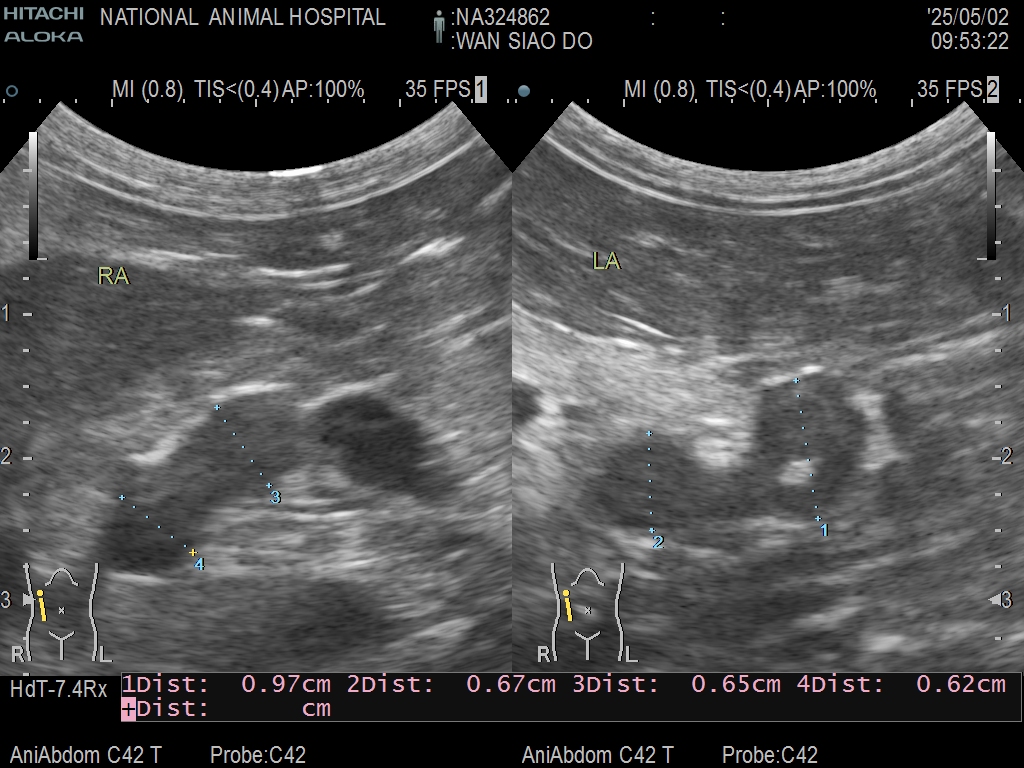
Task: Click the caliper 3 end marker
Action: click(269, 486)
